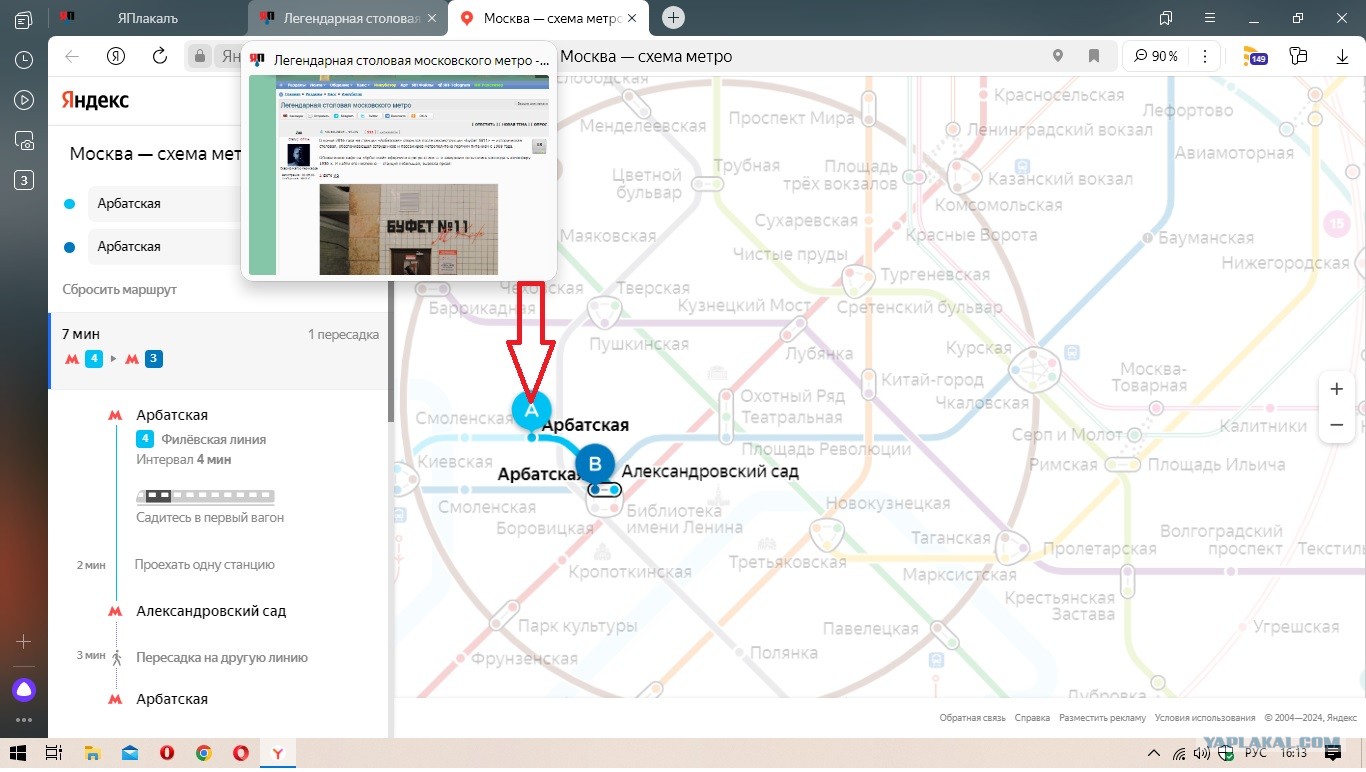The image size is (1366, 772).
Task: Open browser main menu hamburger
Action: (x=1208, y=18)
